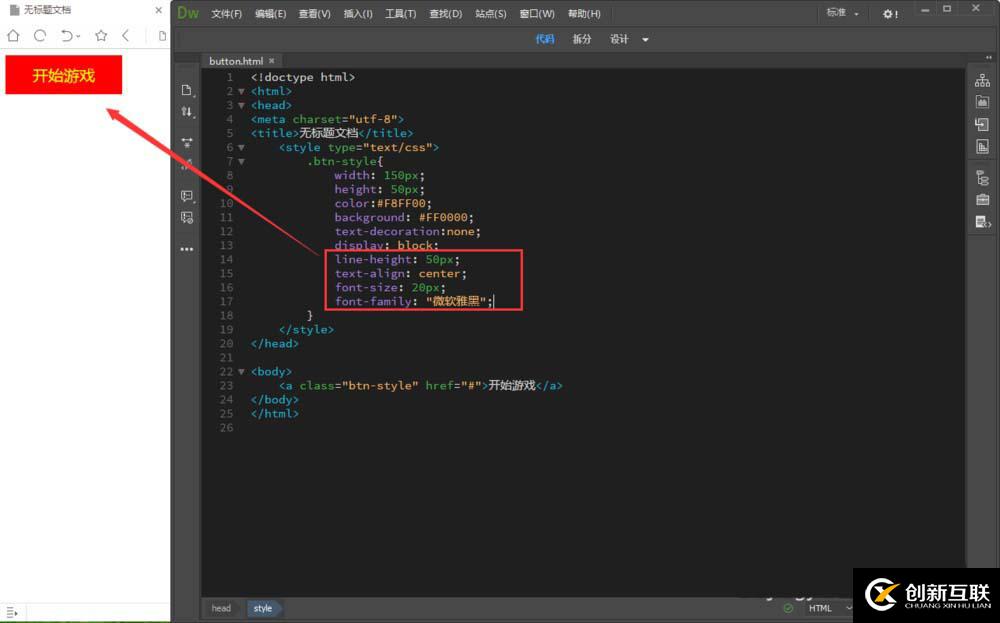Click the page icon in browser address bar

pos(162,36)
